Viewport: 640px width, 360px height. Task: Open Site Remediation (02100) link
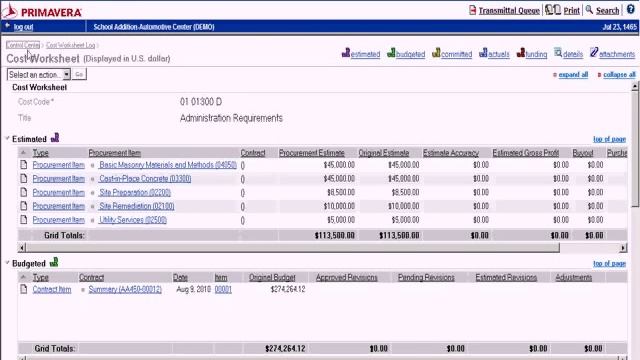tap(137, 206)
